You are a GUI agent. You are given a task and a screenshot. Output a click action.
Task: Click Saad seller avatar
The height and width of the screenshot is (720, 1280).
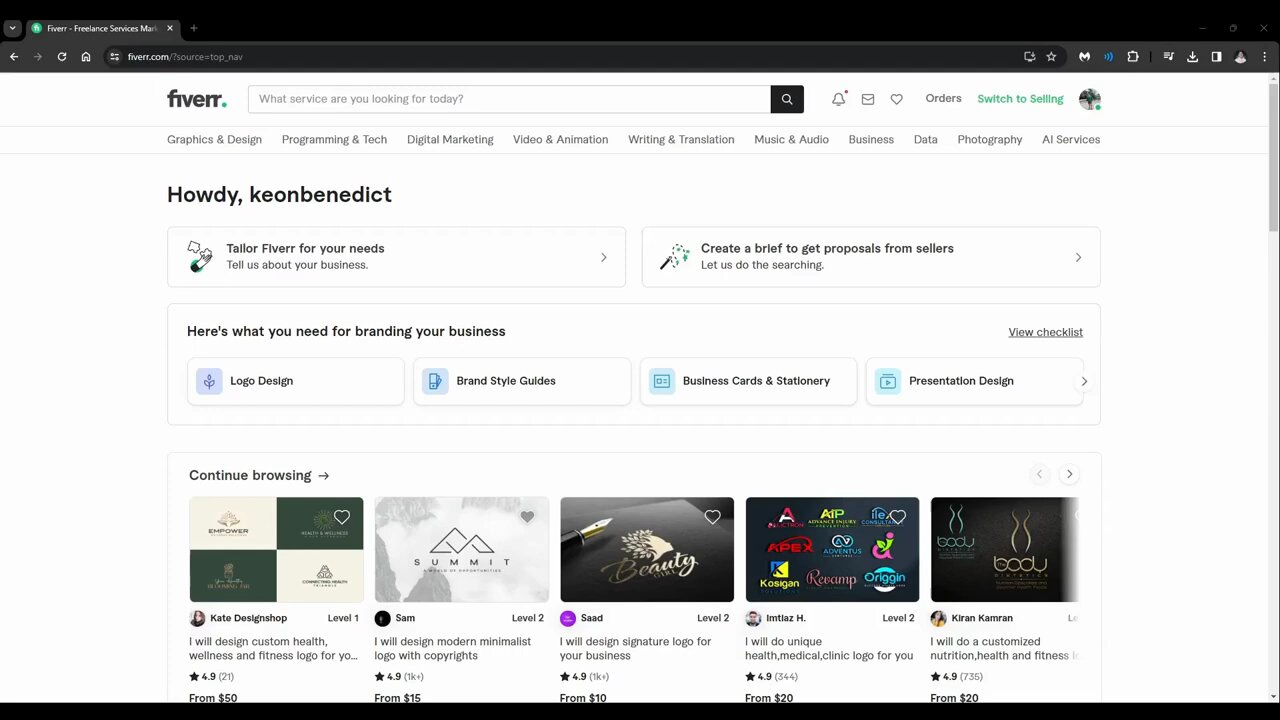[568, 618]
